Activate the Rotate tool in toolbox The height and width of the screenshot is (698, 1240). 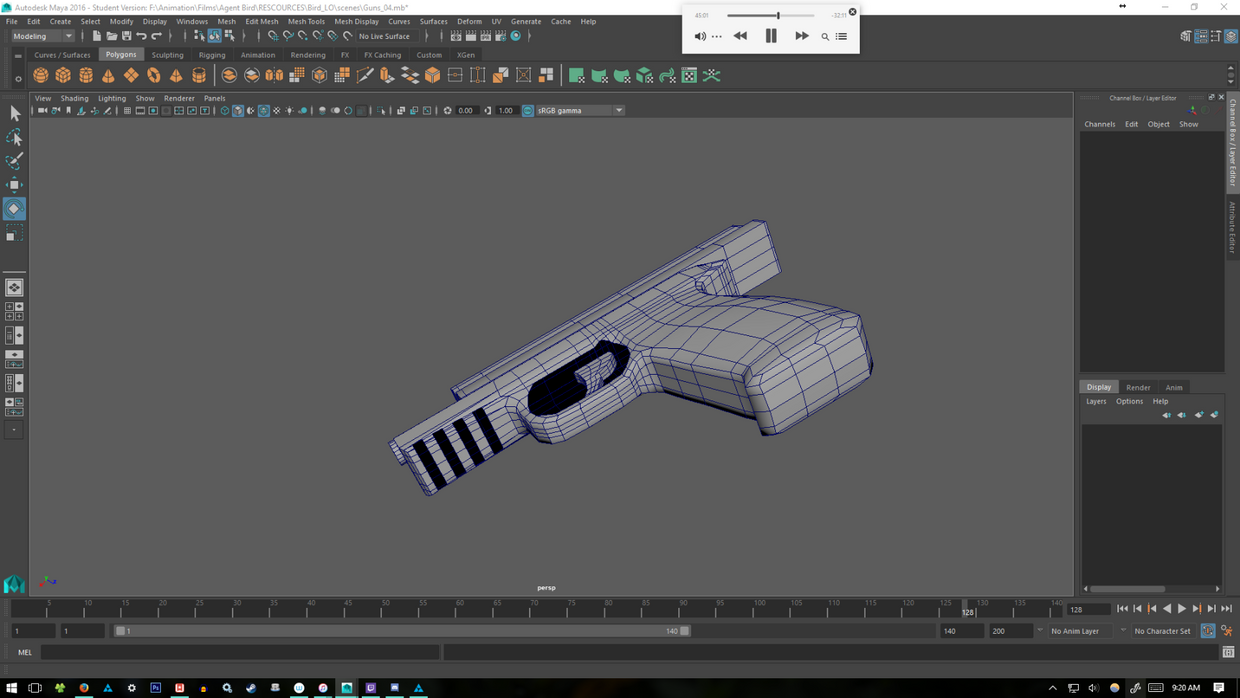click(x=14, y=209)
